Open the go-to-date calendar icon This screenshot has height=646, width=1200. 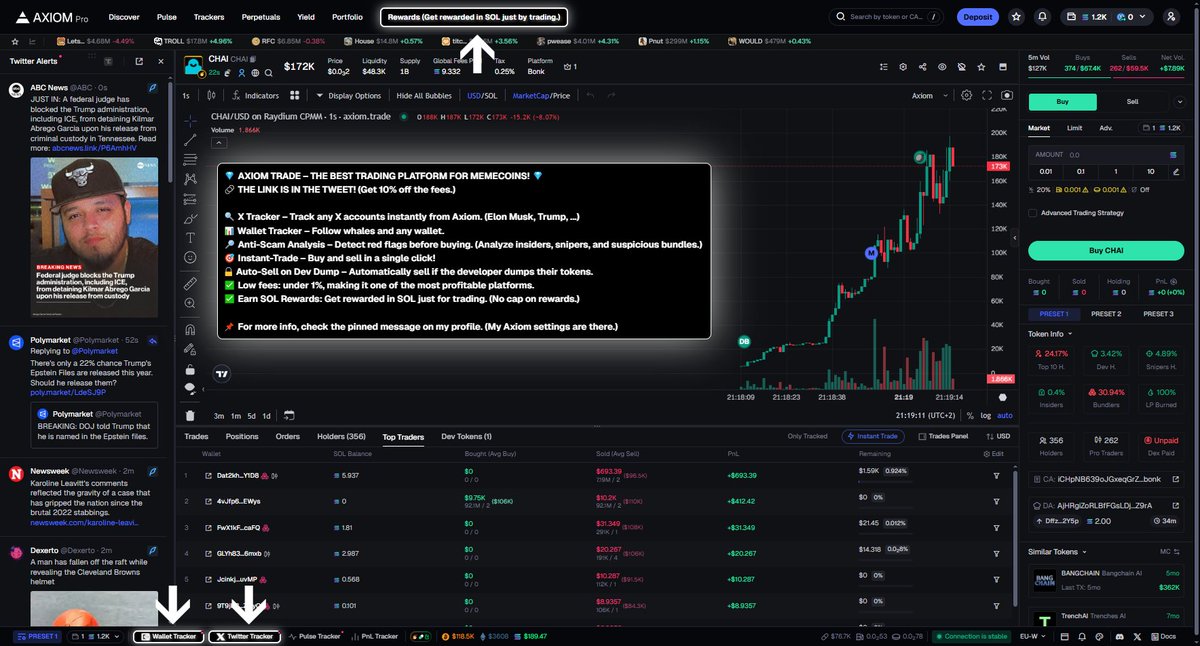pos(288,415)
